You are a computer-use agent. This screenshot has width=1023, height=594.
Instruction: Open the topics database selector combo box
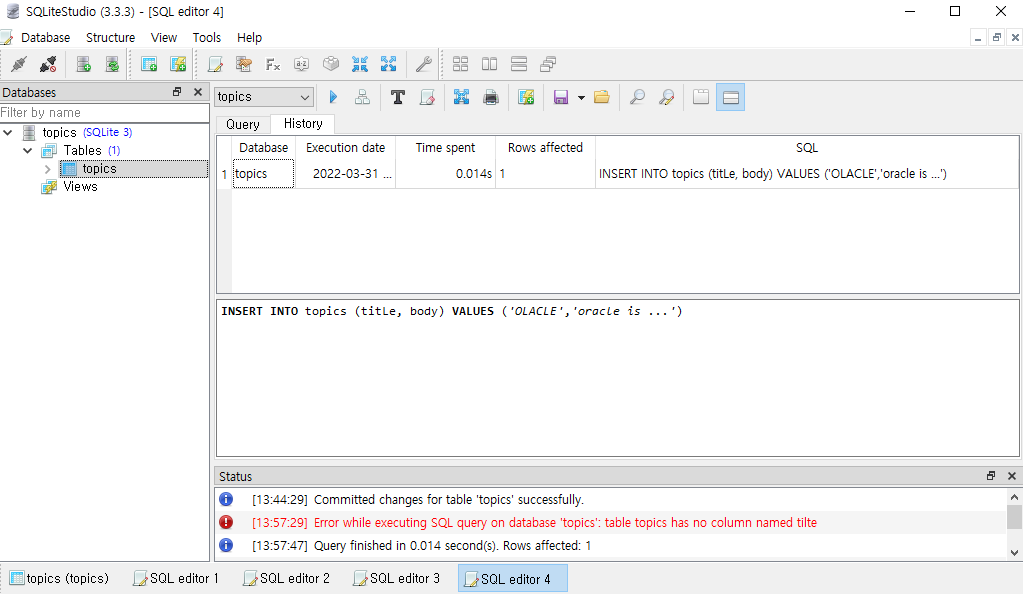pos(264,97)
